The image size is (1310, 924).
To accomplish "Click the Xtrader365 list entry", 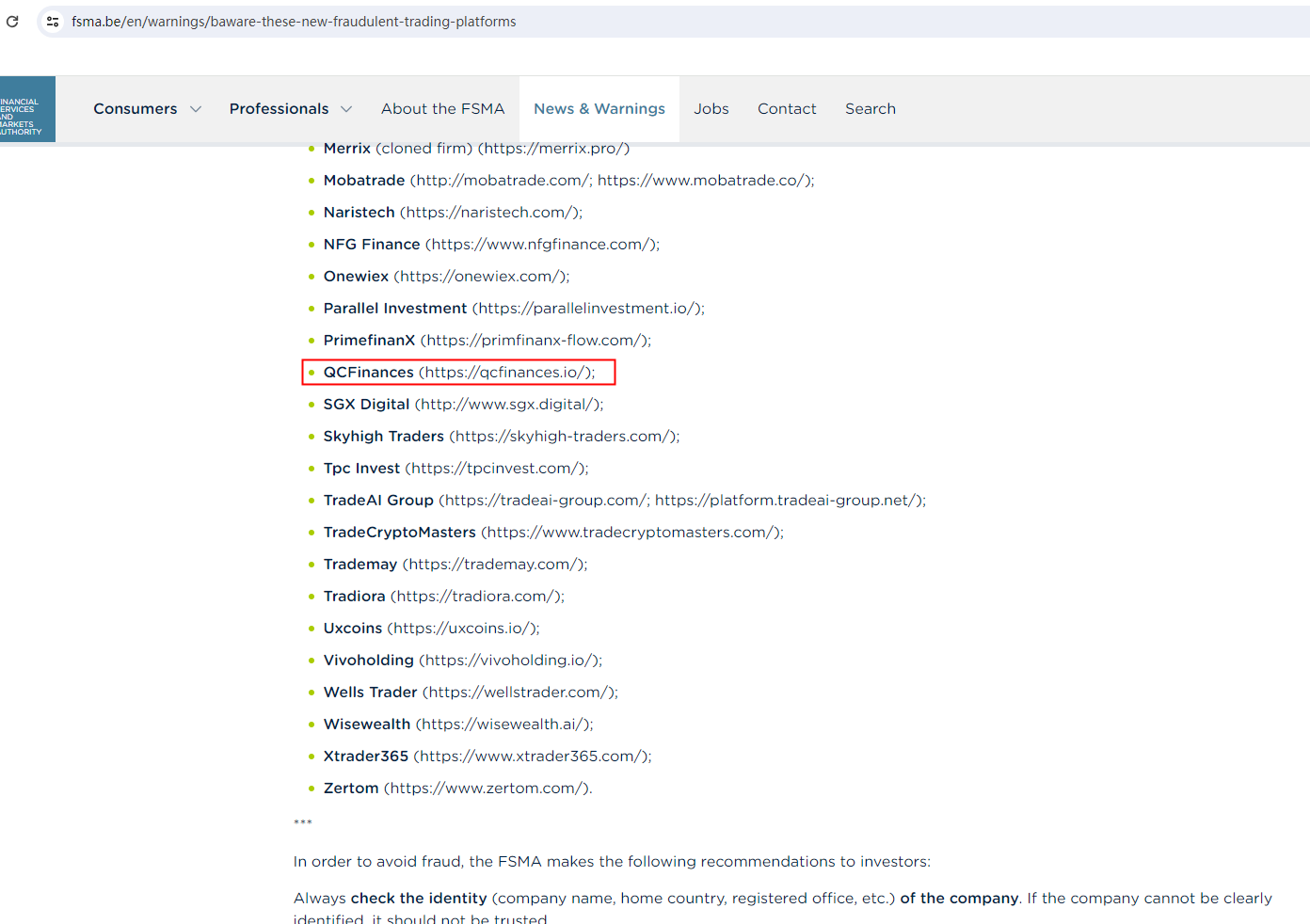I will [x=487, y=757].
